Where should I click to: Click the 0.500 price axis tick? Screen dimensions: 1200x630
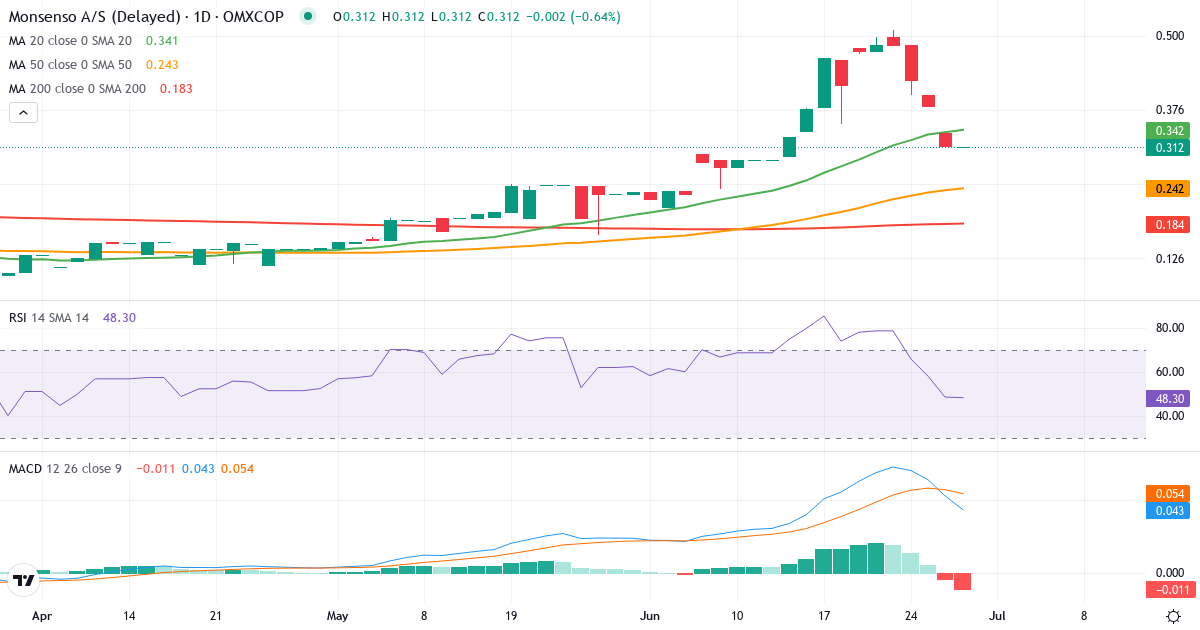1170,36
